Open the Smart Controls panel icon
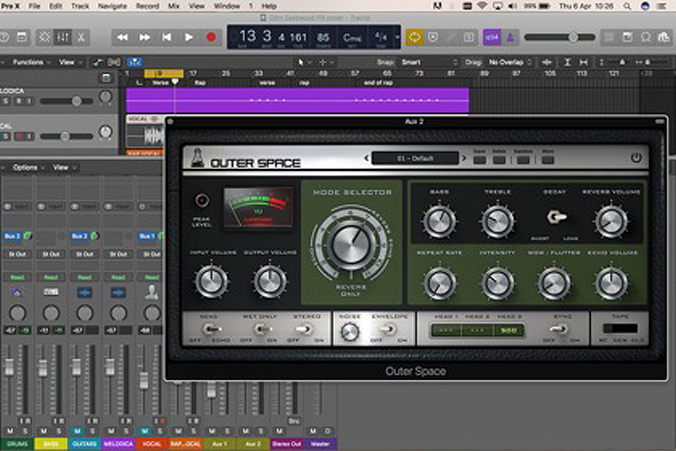 pos(44,38)
